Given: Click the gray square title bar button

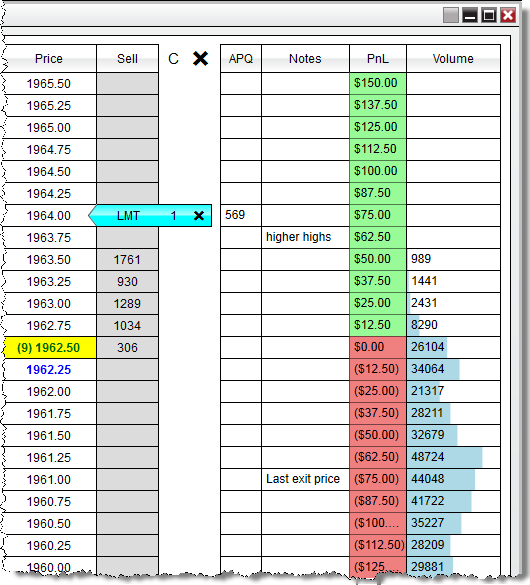Looking at the screenshot, I should (x=451, y=15).
